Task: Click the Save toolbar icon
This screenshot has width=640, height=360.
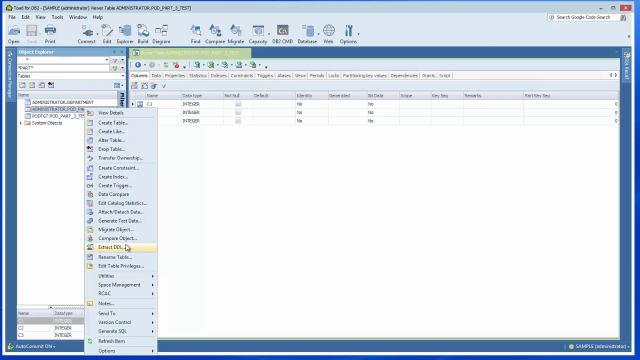Action: click(32, 34)
